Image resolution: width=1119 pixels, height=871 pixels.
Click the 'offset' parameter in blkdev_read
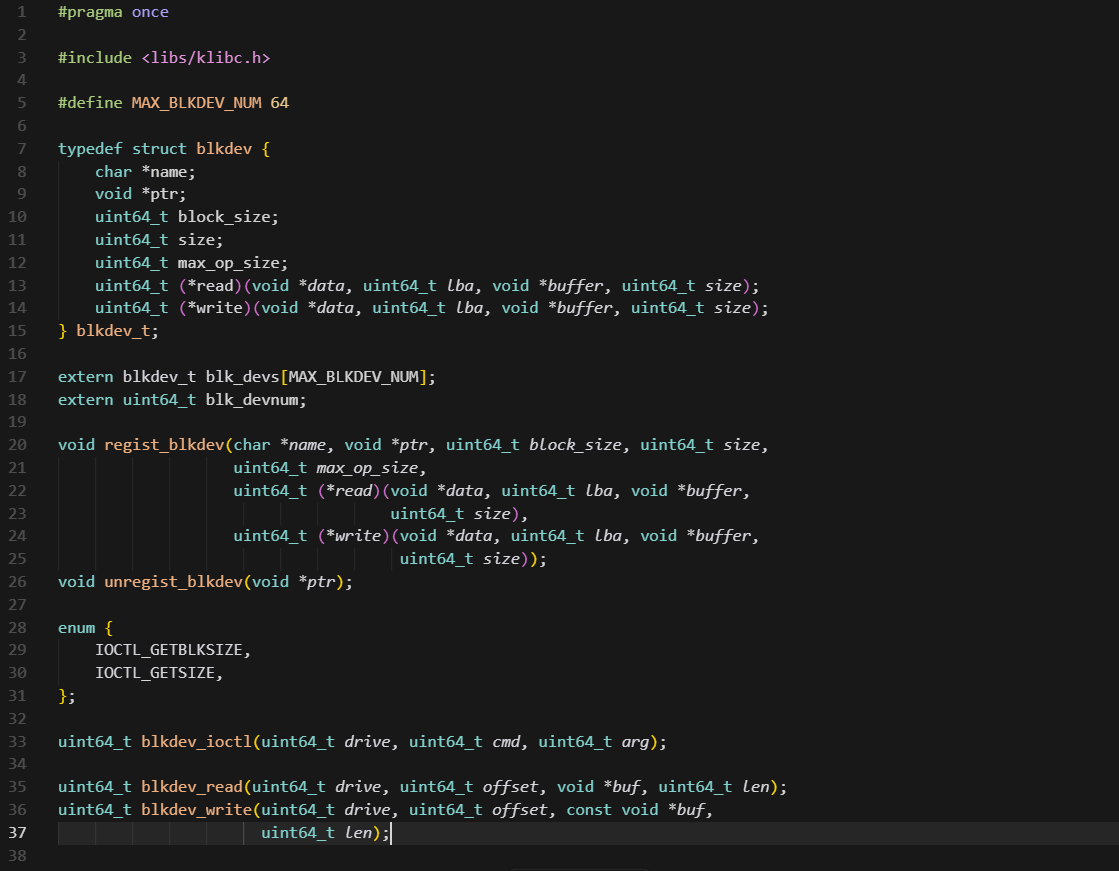510,787
